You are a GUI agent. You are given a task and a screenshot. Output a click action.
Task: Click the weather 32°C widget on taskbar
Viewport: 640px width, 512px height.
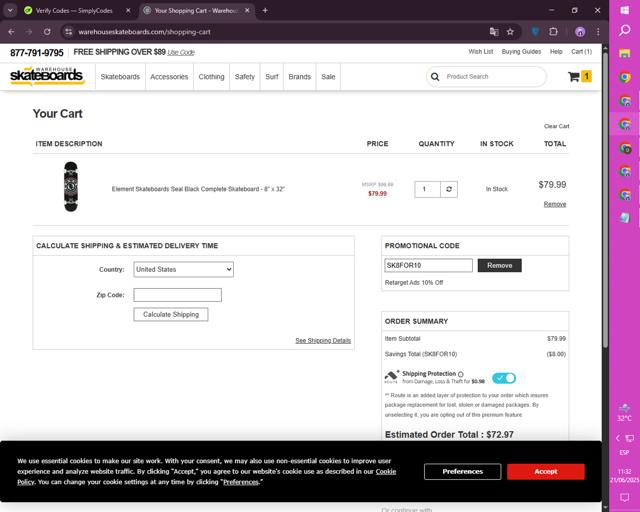tap(624, 412)
